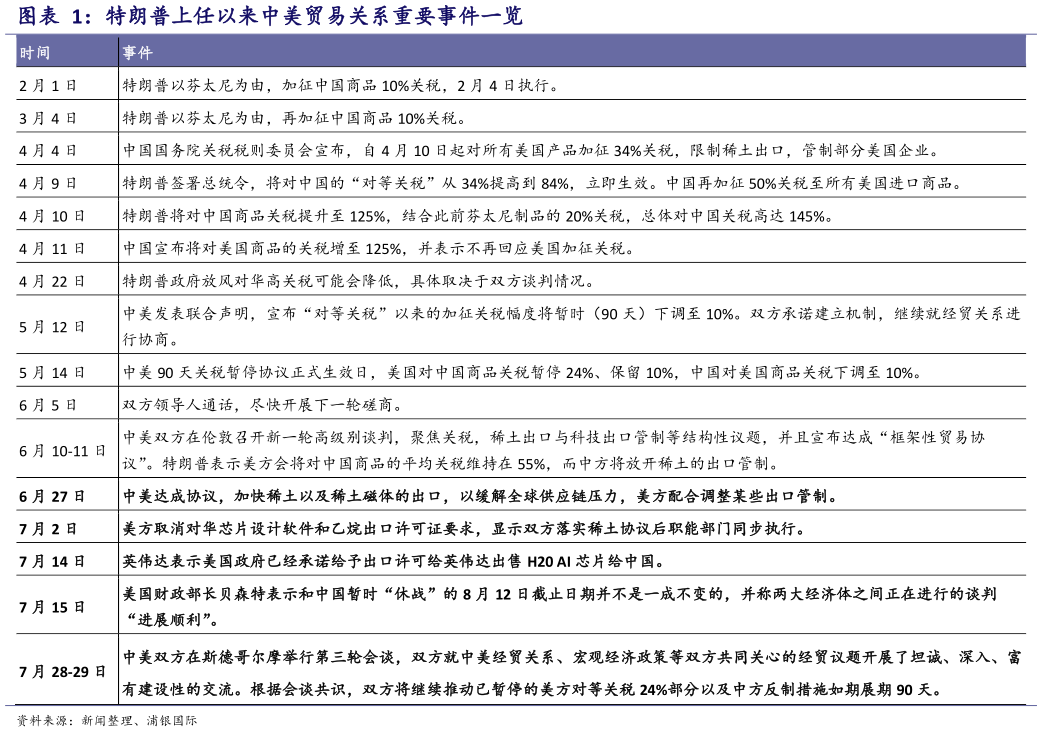The width and height of the screenshot is (1042, 732).
Task: Click the date cell 4月4日
Action: [48, 151]
